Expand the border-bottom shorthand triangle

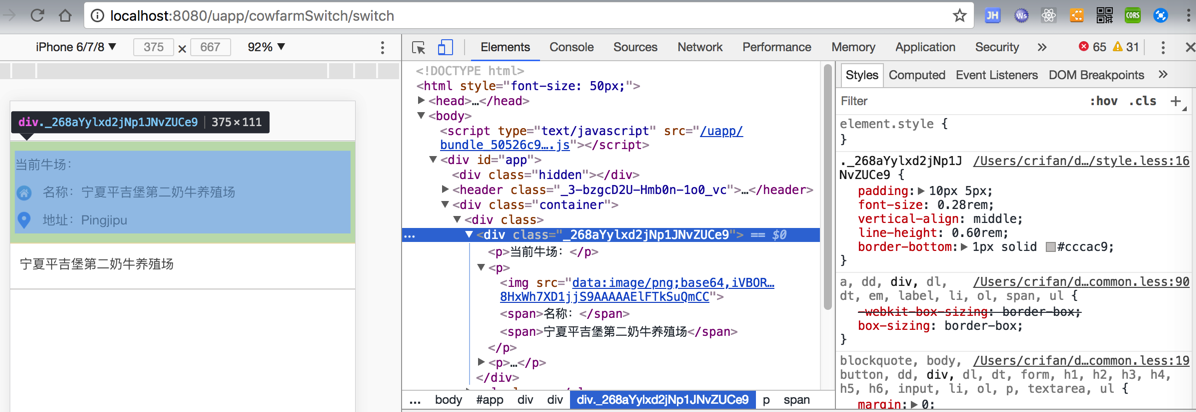click(x=966, y=247)
